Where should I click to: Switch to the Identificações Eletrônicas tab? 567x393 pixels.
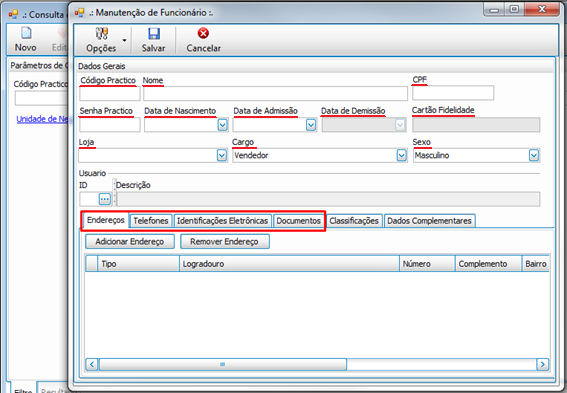click(x=222, y=221)
